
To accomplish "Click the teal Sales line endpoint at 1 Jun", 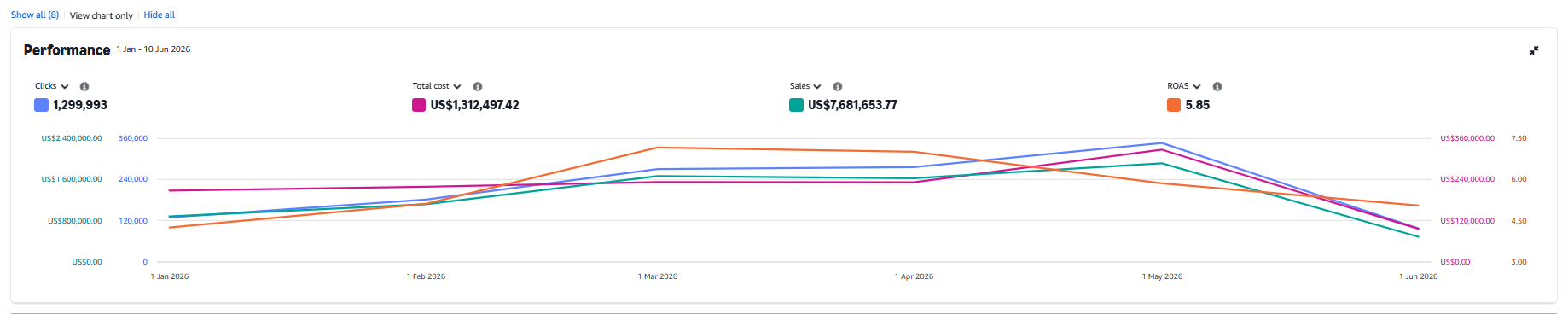I will coord(1419,236).
